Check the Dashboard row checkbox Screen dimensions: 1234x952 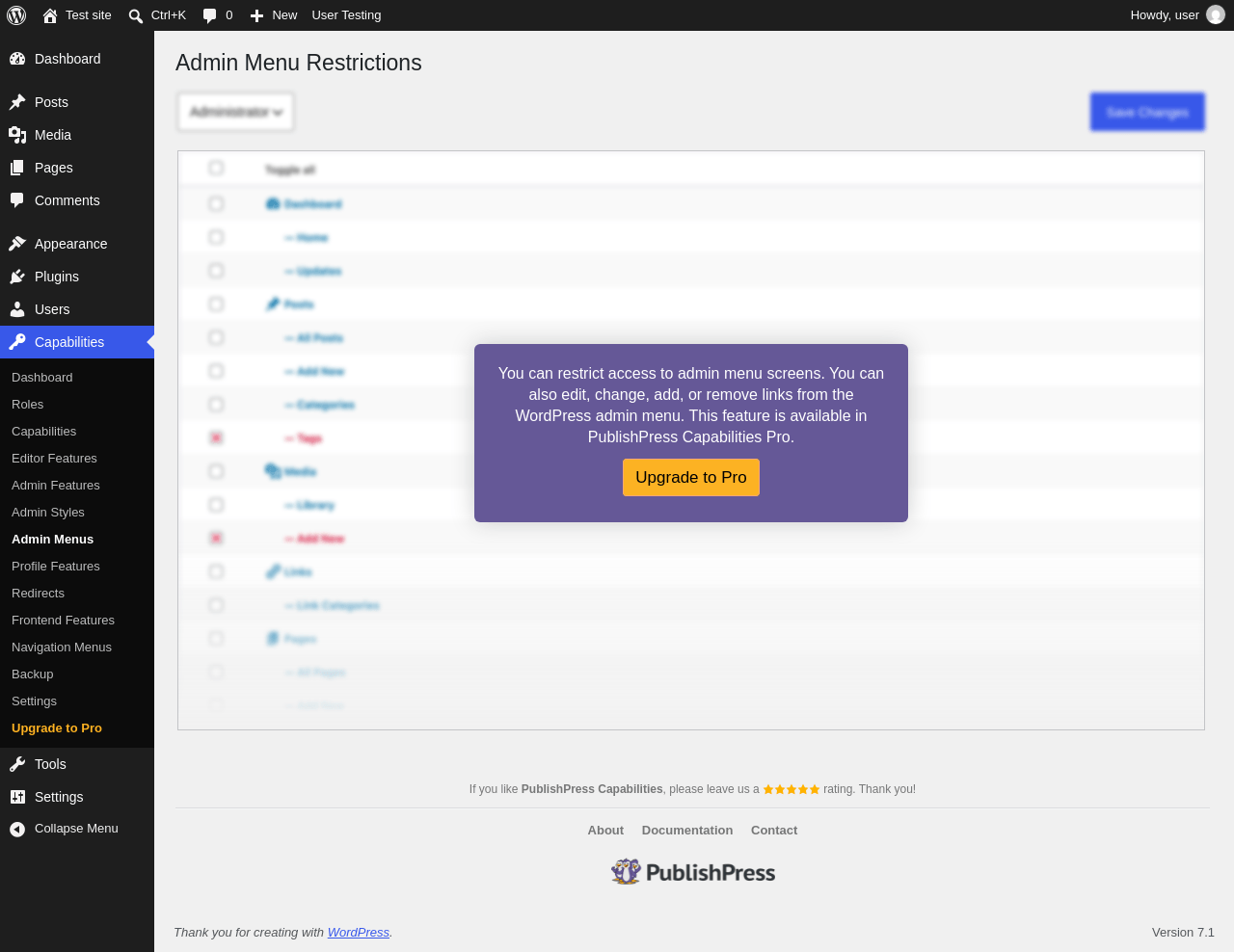tap(216, 203)
